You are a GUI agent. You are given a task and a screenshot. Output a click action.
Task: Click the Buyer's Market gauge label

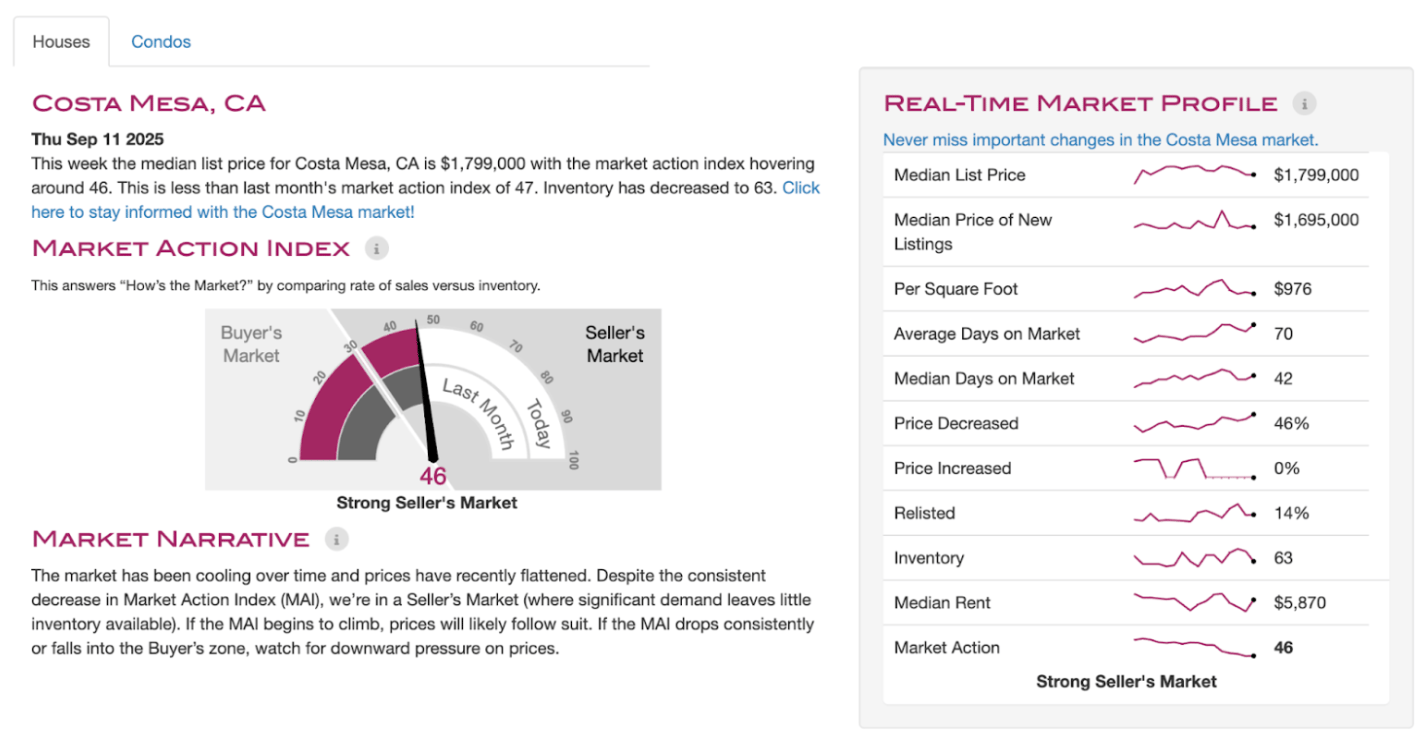[251, 344]
